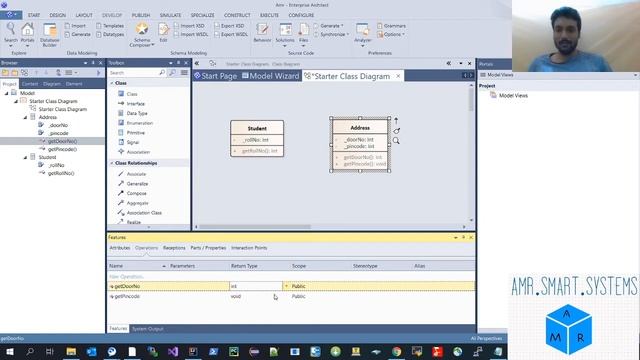Select the Association Class tool

[140, 213]
